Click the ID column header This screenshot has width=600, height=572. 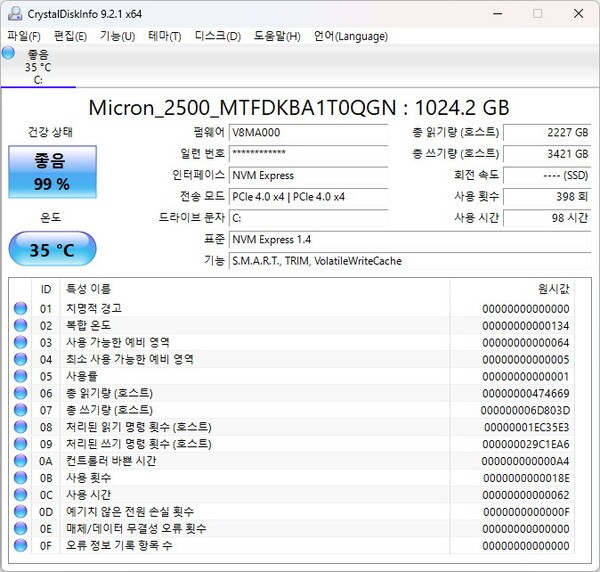pyautogui.click(x=46, y=289)
